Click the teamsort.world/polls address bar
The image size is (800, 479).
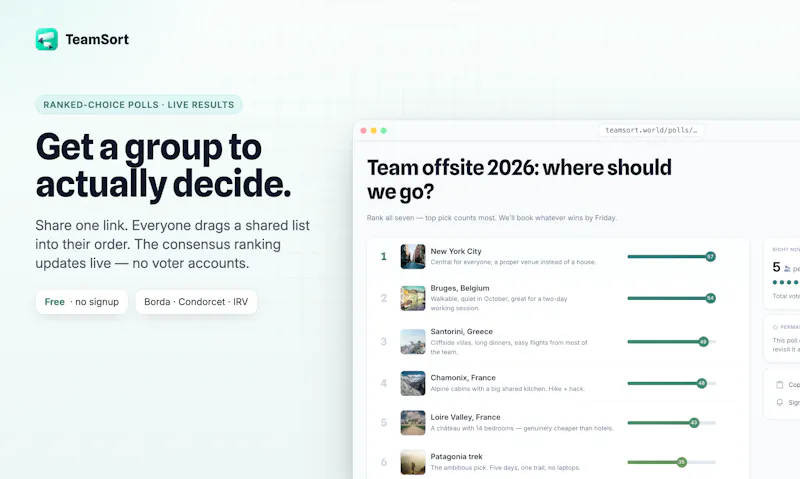click(651, 130)
